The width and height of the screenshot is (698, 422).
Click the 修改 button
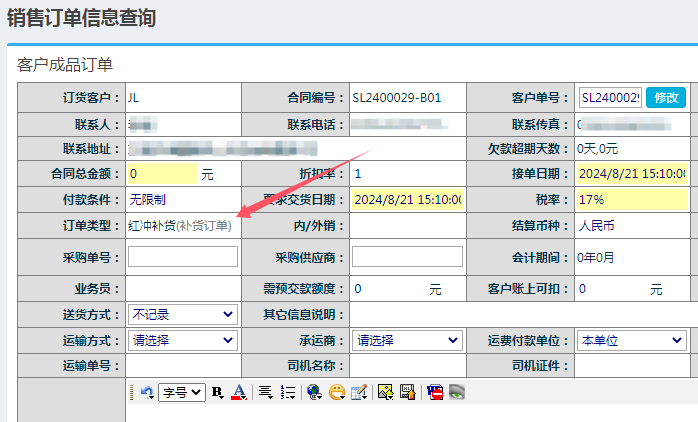pyautogui.click(x=666, y=98)
